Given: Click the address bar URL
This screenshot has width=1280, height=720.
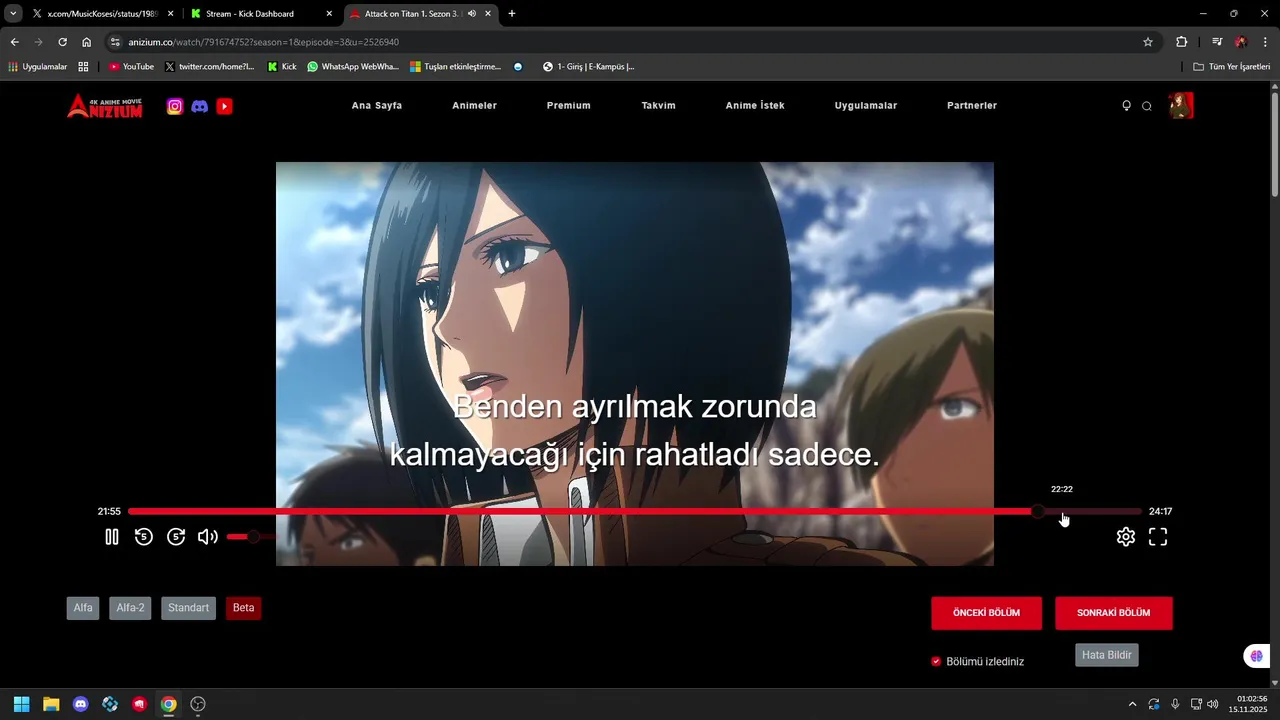Looking at the screenshot, I should point(264,42).
